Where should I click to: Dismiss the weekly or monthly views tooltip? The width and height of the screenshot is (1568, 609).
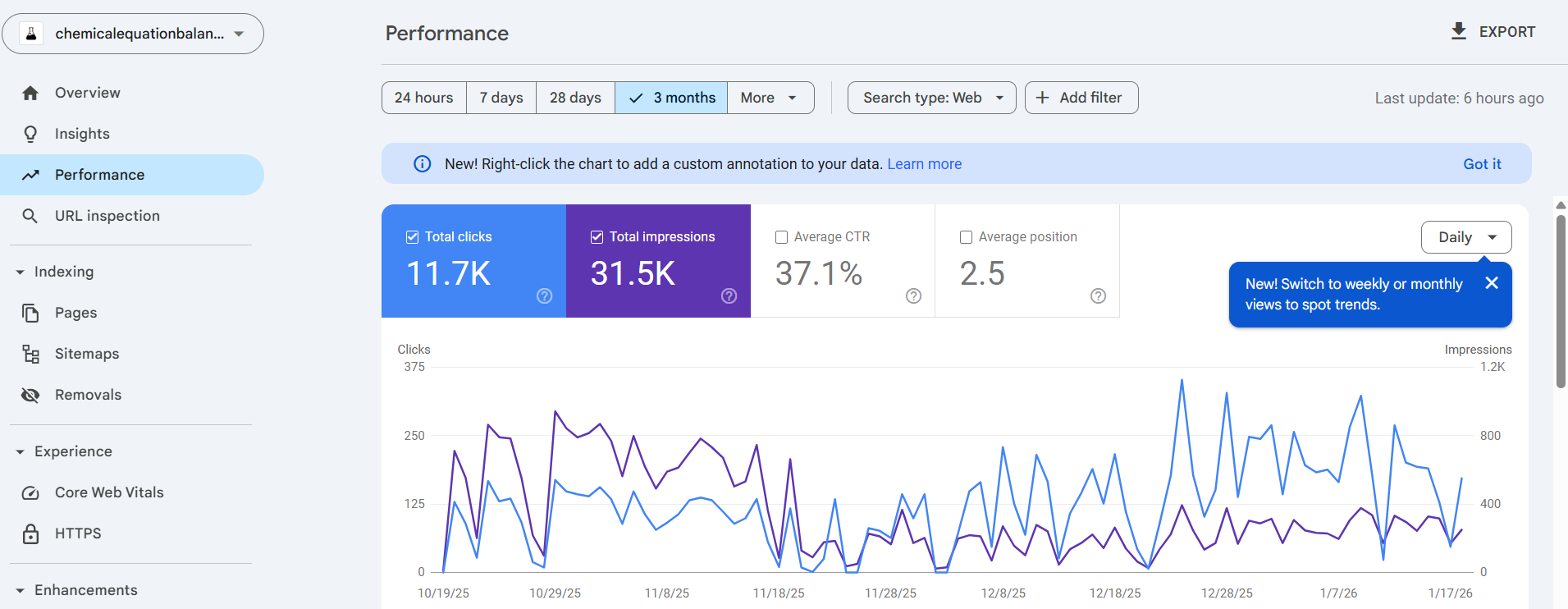click(1491, 283)
